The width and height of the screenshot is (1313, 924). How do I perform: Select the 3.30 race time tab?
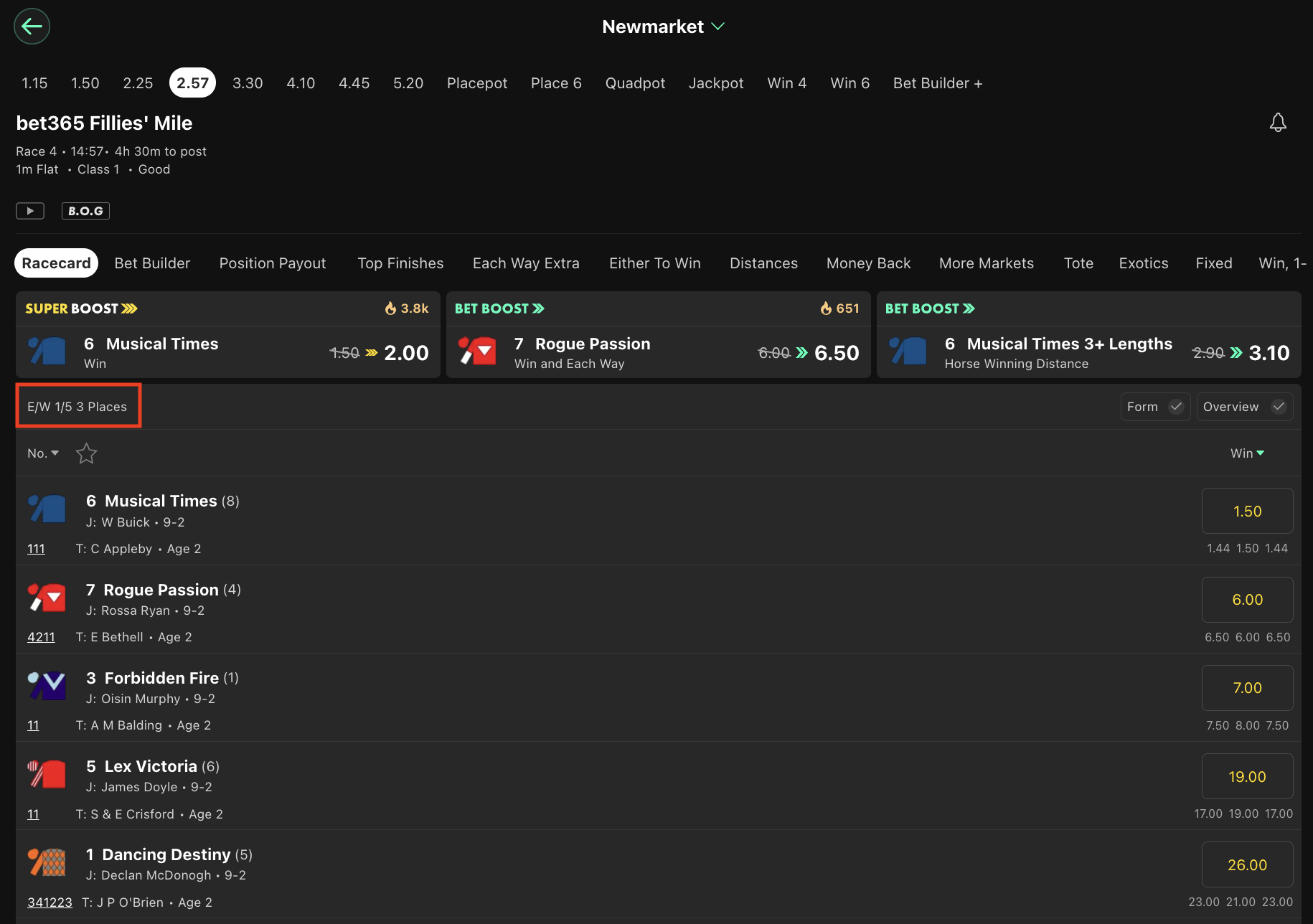click(248, 83)
